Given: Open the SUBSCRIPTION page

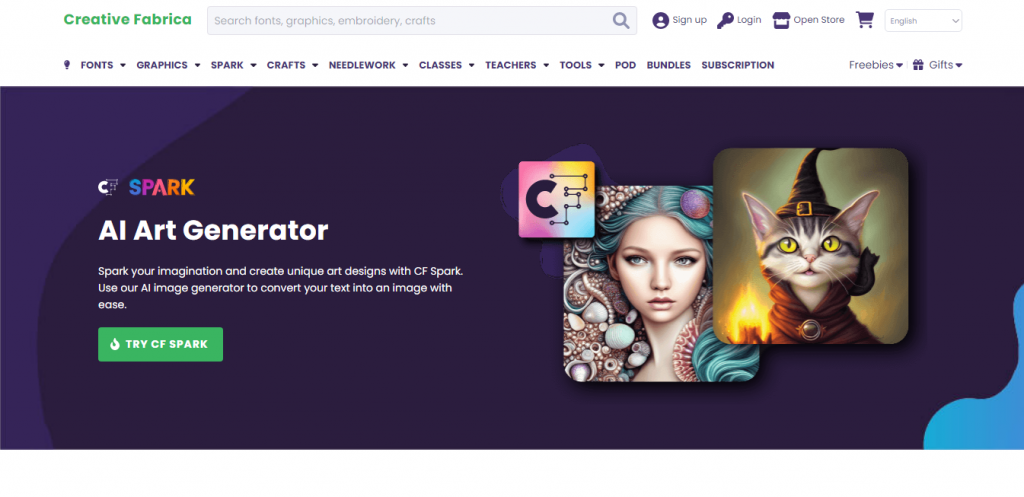Looking at the screenshot, I should coord(738,65).
